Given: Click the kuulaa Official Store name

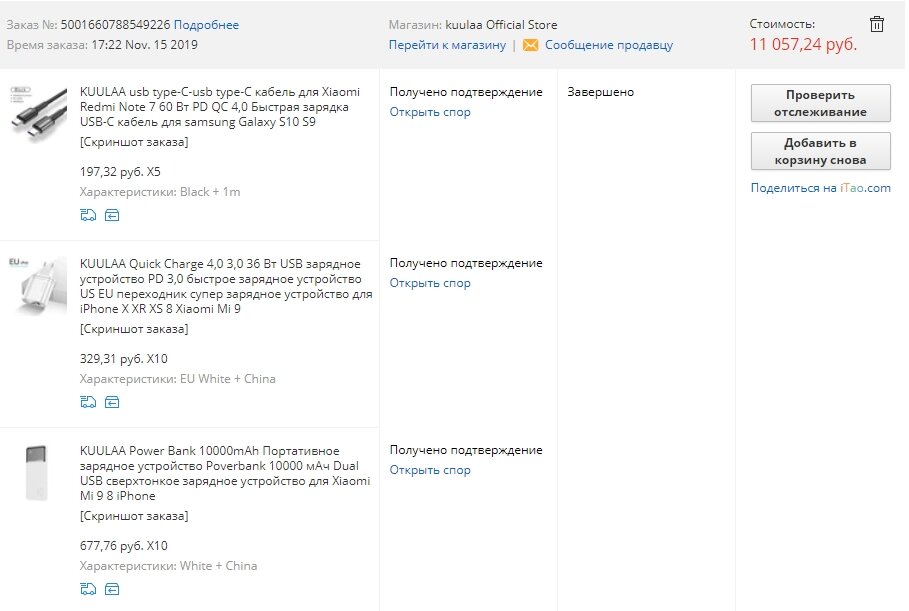Looking at the screenshot, I should coord(501,25).
